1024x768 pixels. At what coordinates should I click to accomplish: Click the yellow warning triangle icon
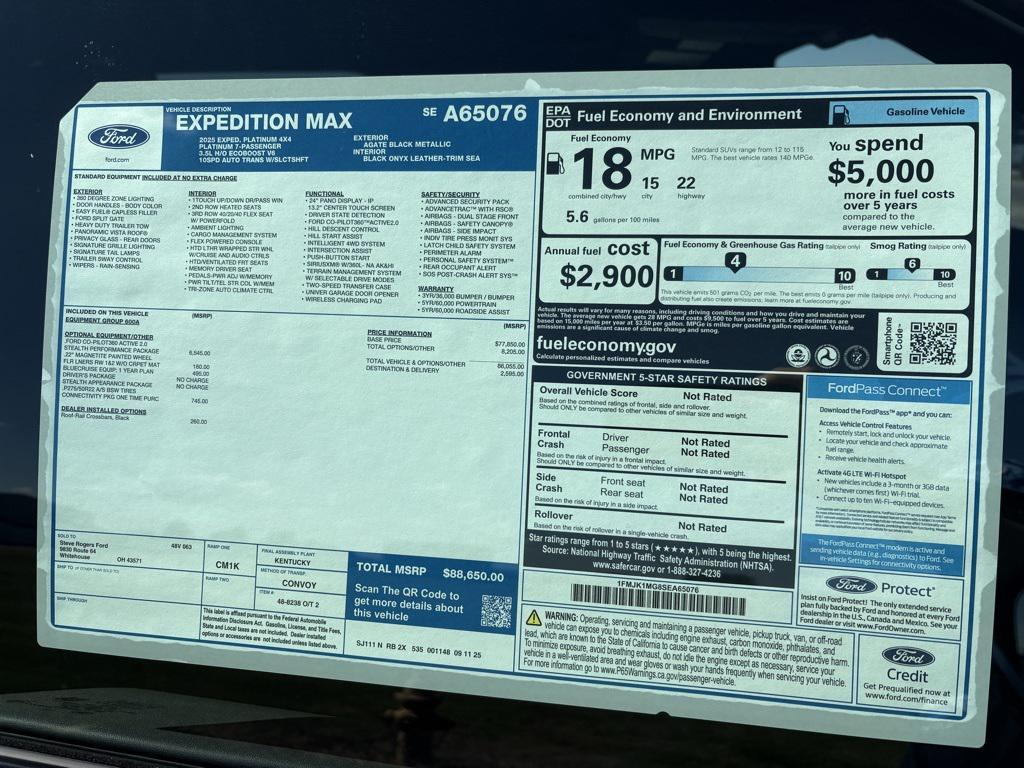coord(534,618)
